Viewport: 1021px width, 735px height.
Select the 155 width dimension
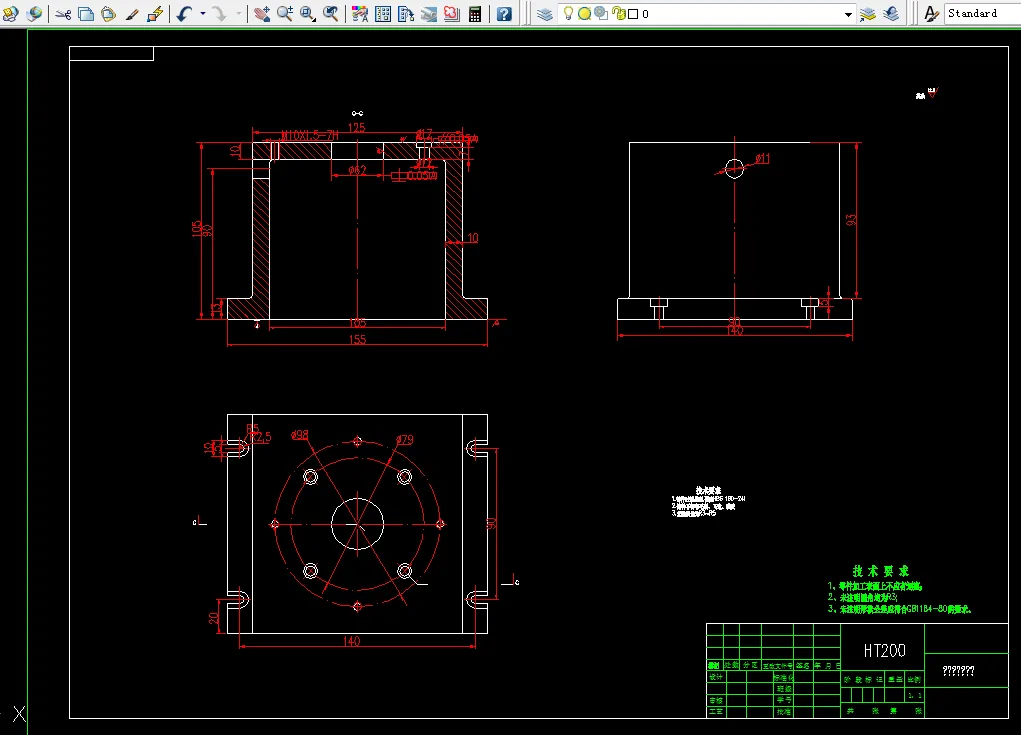[357, 339]
